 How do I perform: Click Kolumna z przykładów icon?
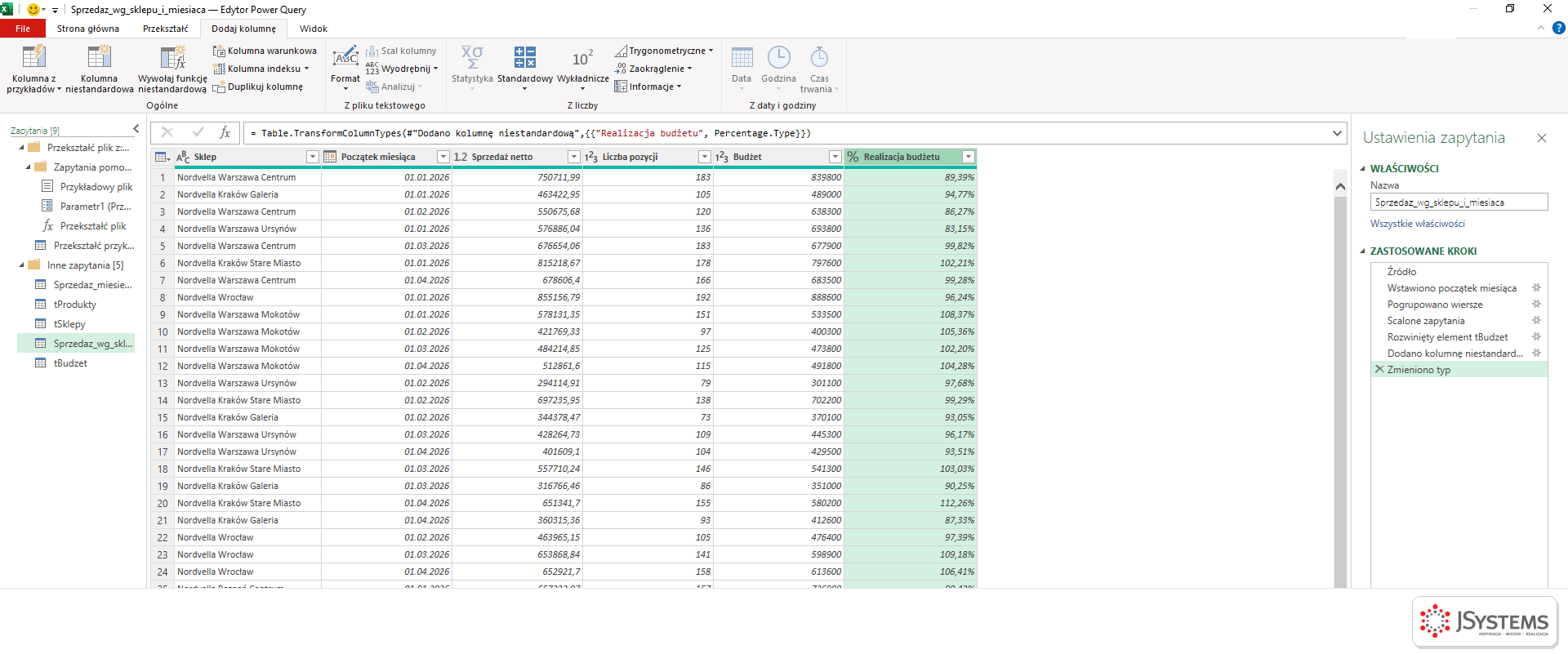click(x=34, y=57)
